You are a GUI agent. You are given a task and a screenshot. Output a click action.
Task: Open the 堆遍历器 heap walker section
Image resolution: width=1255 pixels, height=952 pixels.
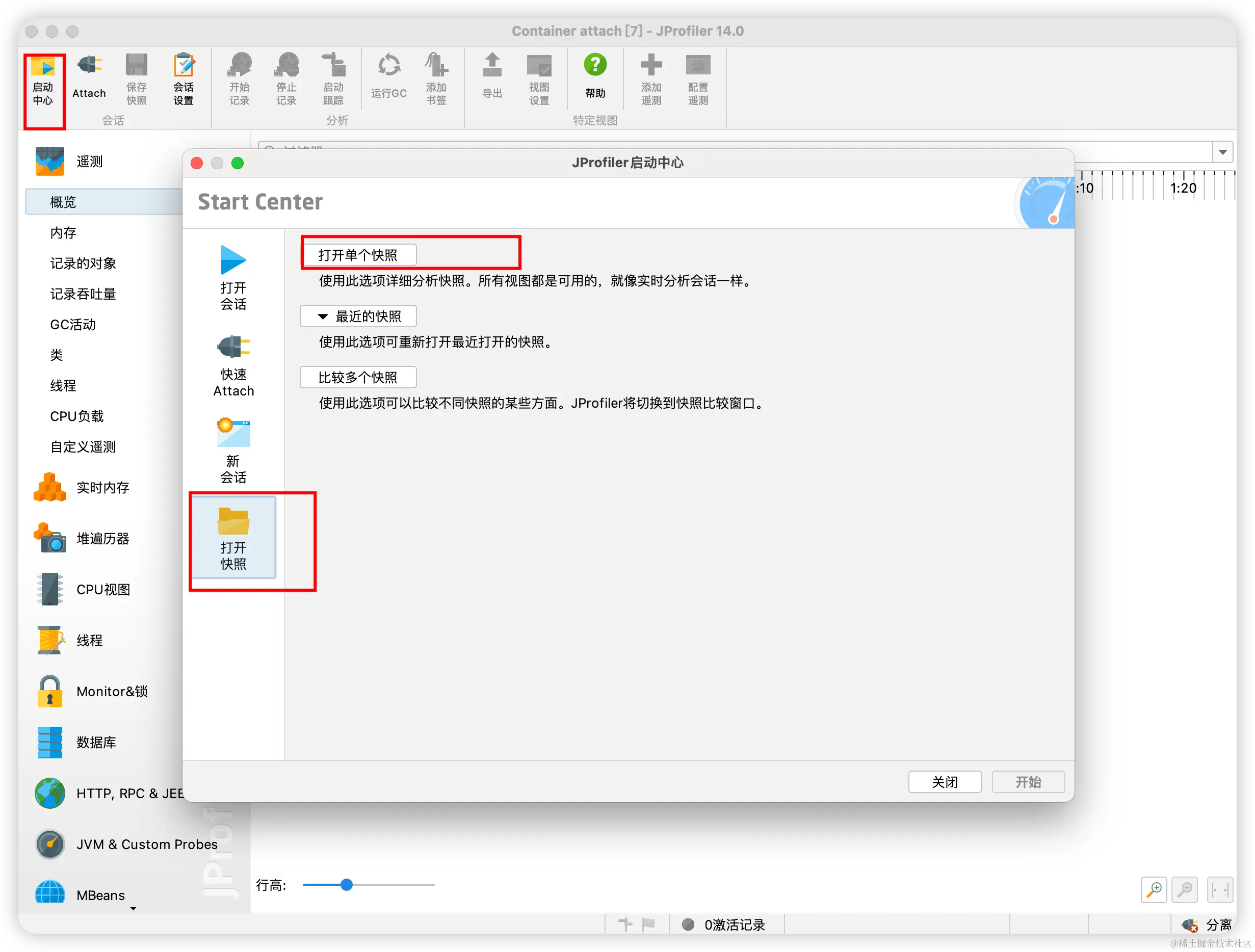102,538
